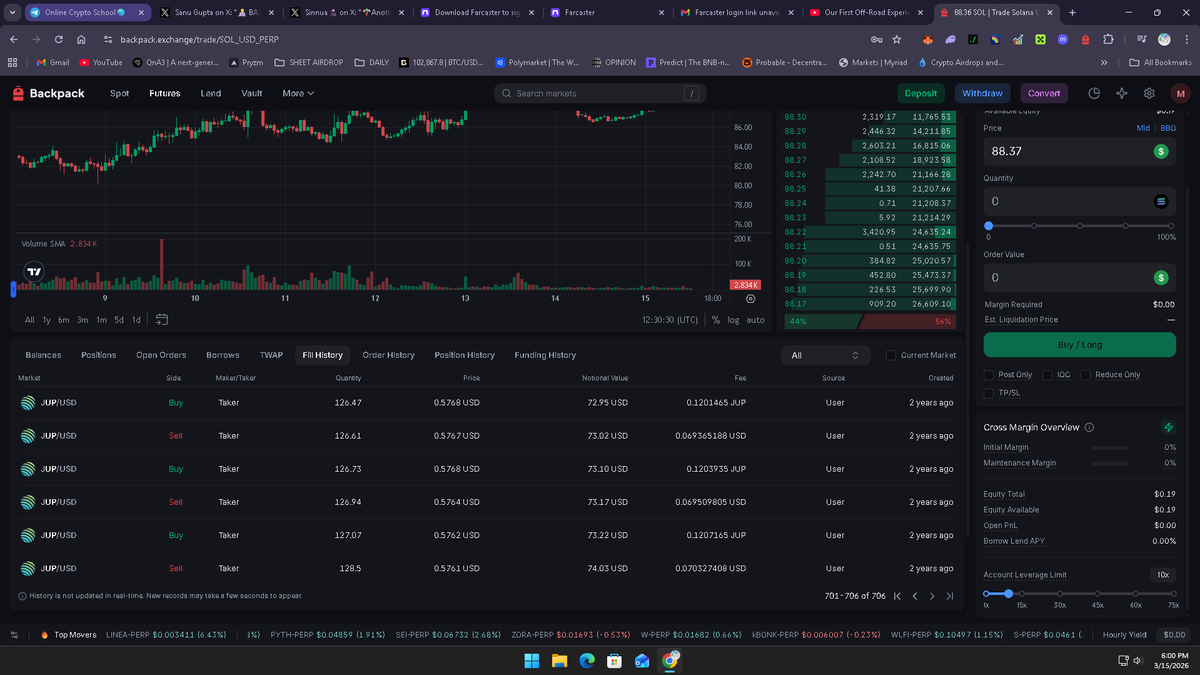Image resolution: width=1200 pixels, height=675 pixels.
Task: Switch to the Positions tab
Action: coord(98,355)
